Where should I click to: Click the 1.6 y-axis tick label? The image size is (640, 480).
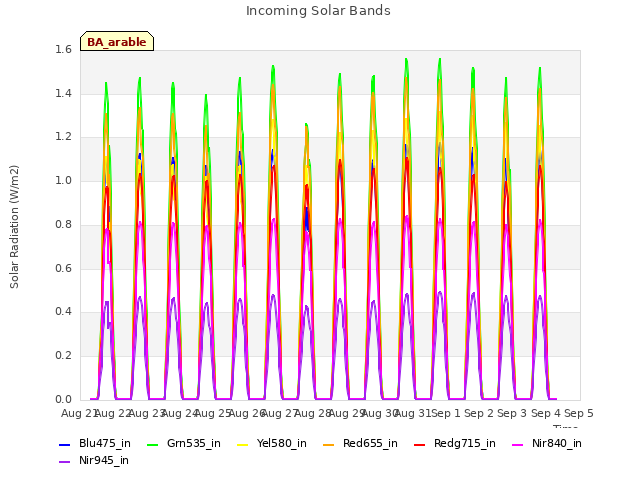pos(63,50)
